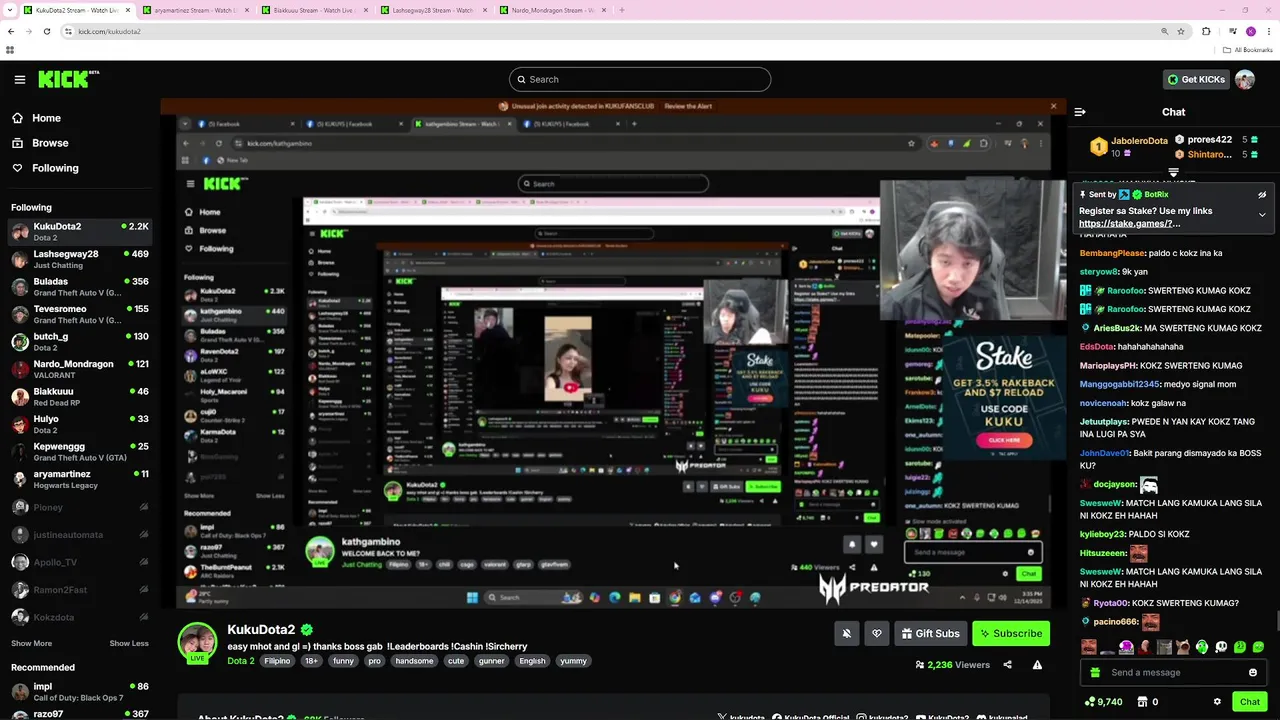1280x720 pixels.
Task: Toggle stream notifications bell
Action: click(x=846, y=633)
